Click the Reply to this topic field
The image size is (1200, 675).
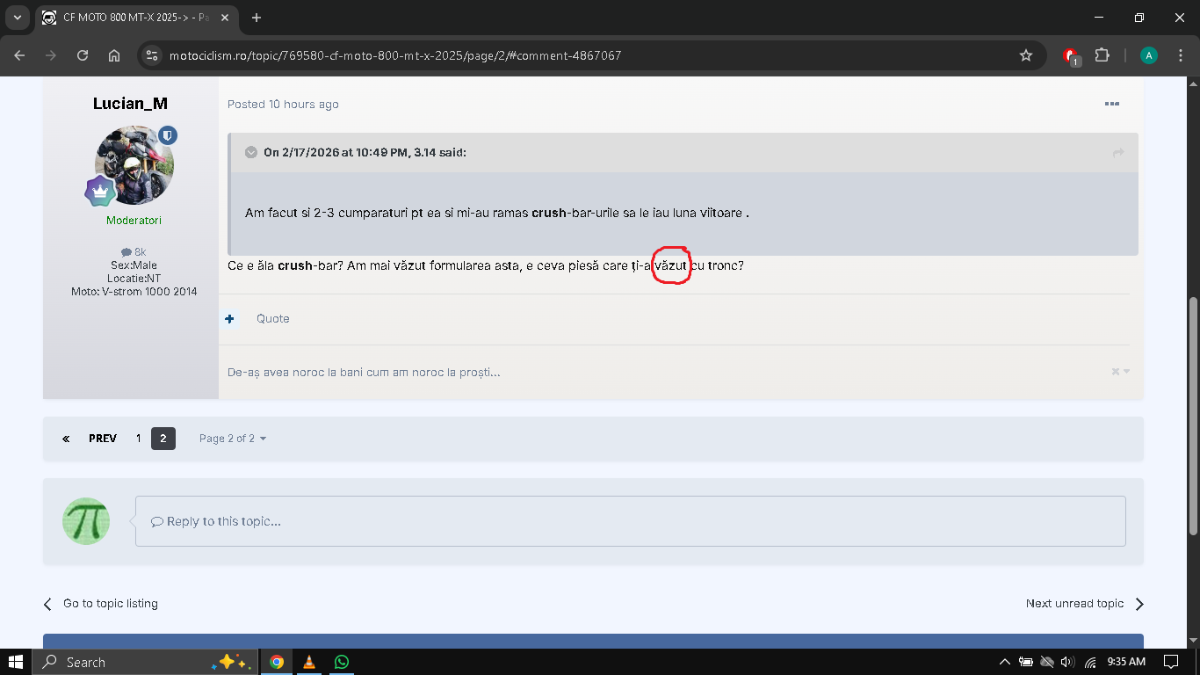[x=630, y=521]
